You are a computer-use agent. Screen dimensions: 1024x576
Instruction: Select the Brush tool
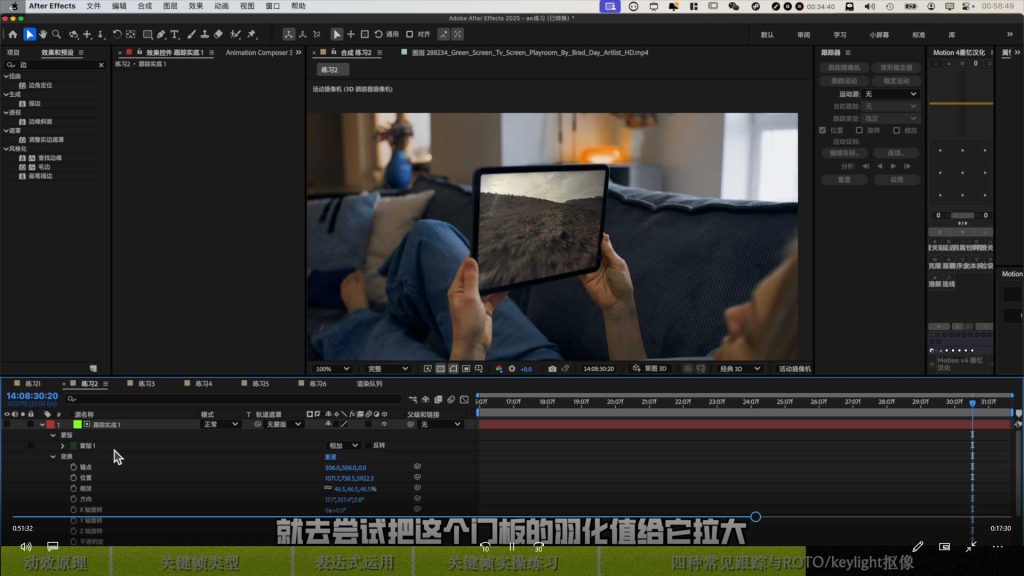191,34
